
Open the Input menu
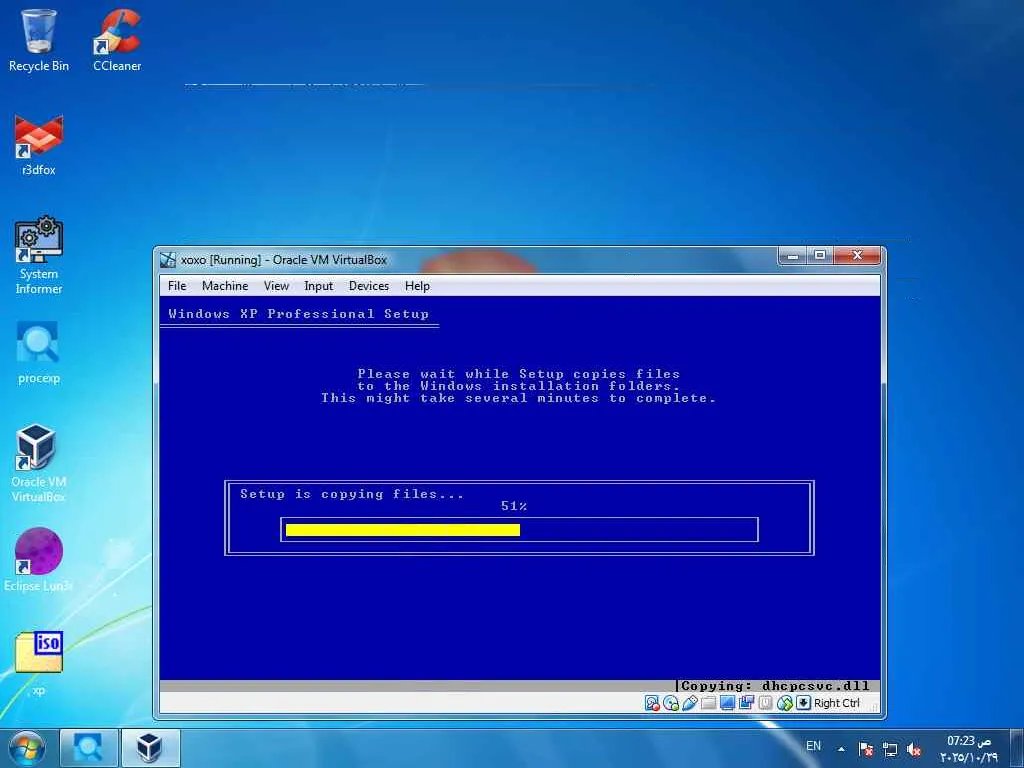tap(319, 285)
